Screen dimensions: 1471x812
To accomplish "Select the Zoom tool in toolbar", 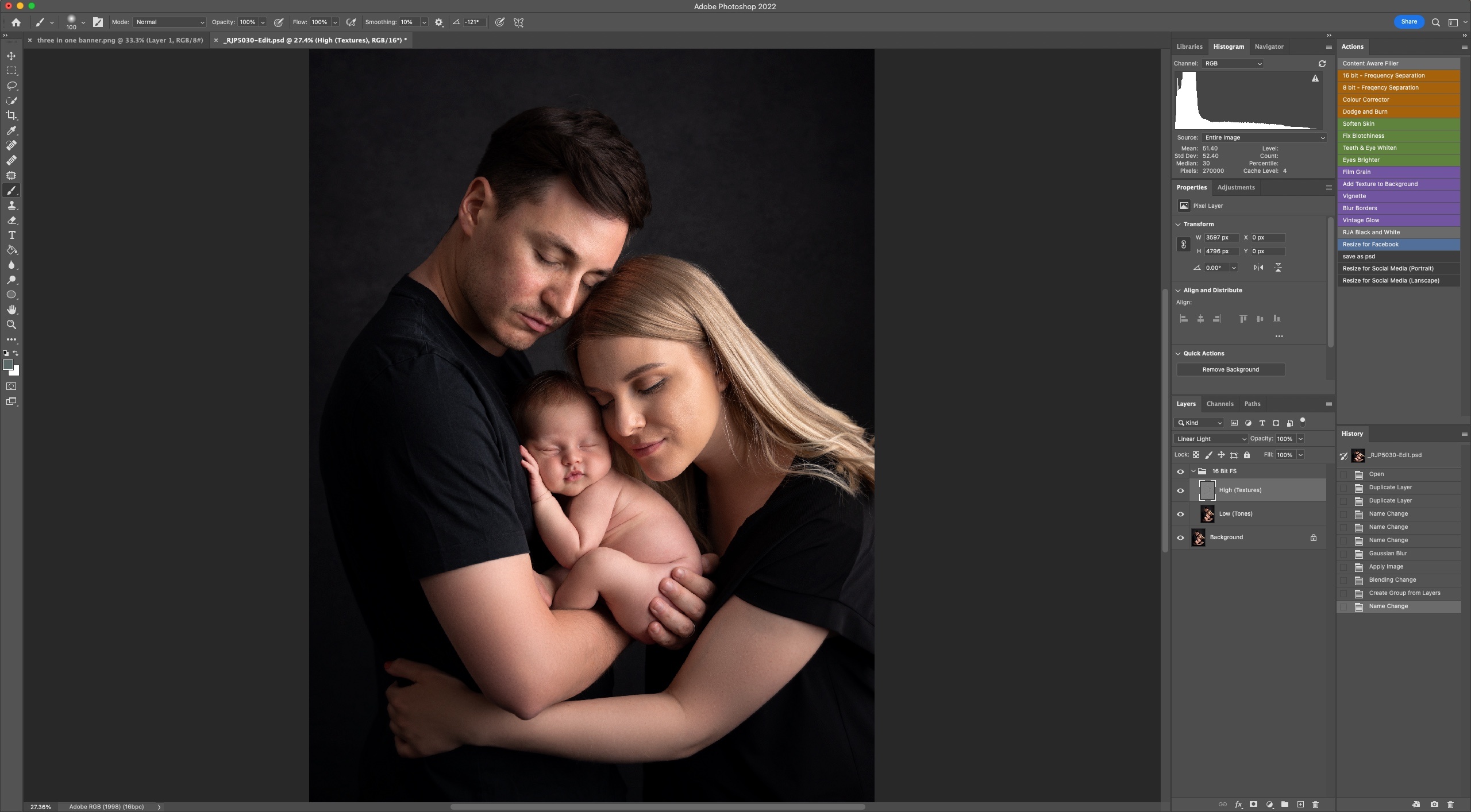I will pyautogui.click(x=11, y=324).
